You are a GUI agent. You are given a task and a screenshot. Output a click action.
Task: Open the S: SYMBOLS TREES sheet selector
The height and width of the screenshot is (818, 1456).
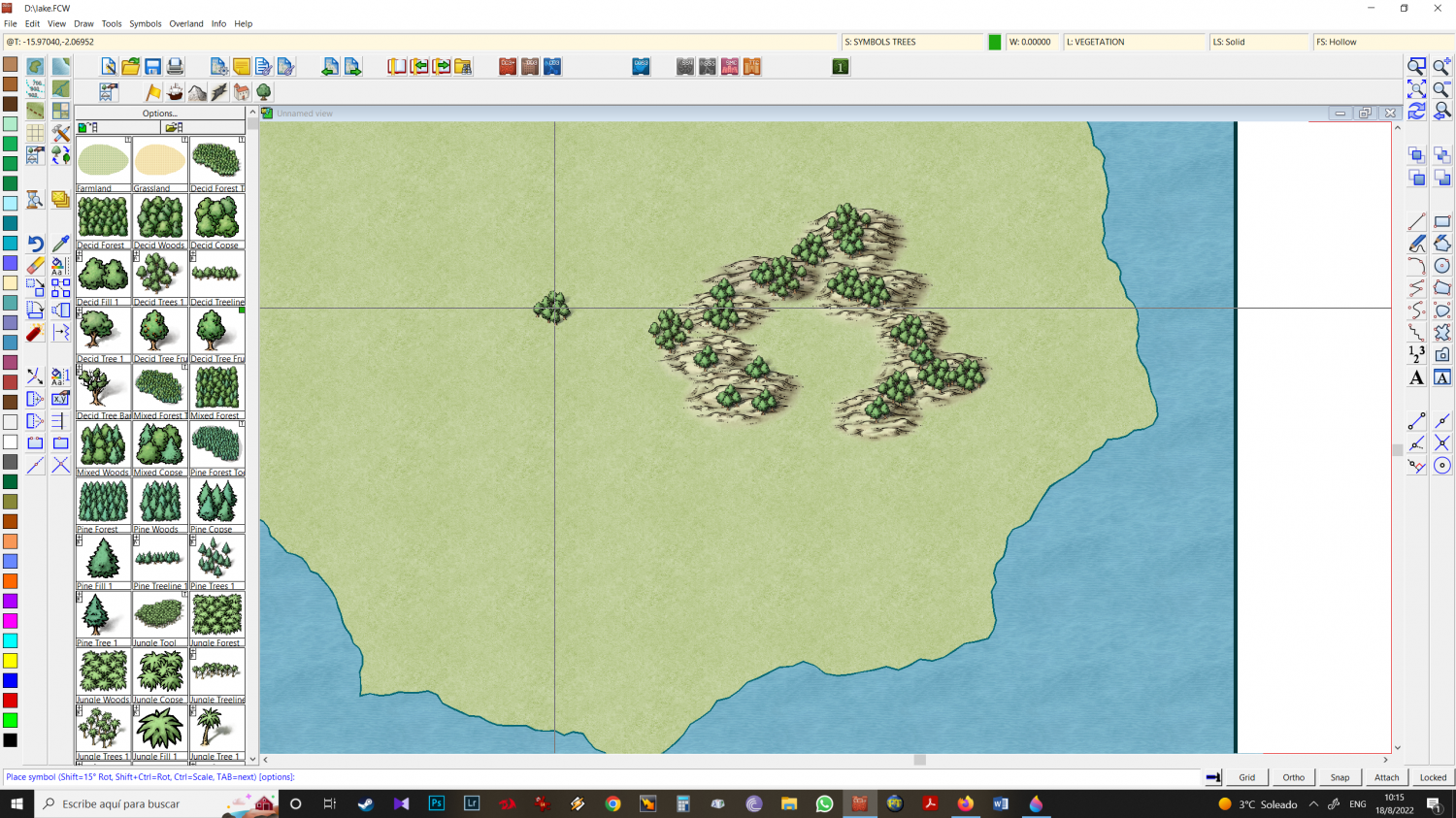[x=912, y=42]
